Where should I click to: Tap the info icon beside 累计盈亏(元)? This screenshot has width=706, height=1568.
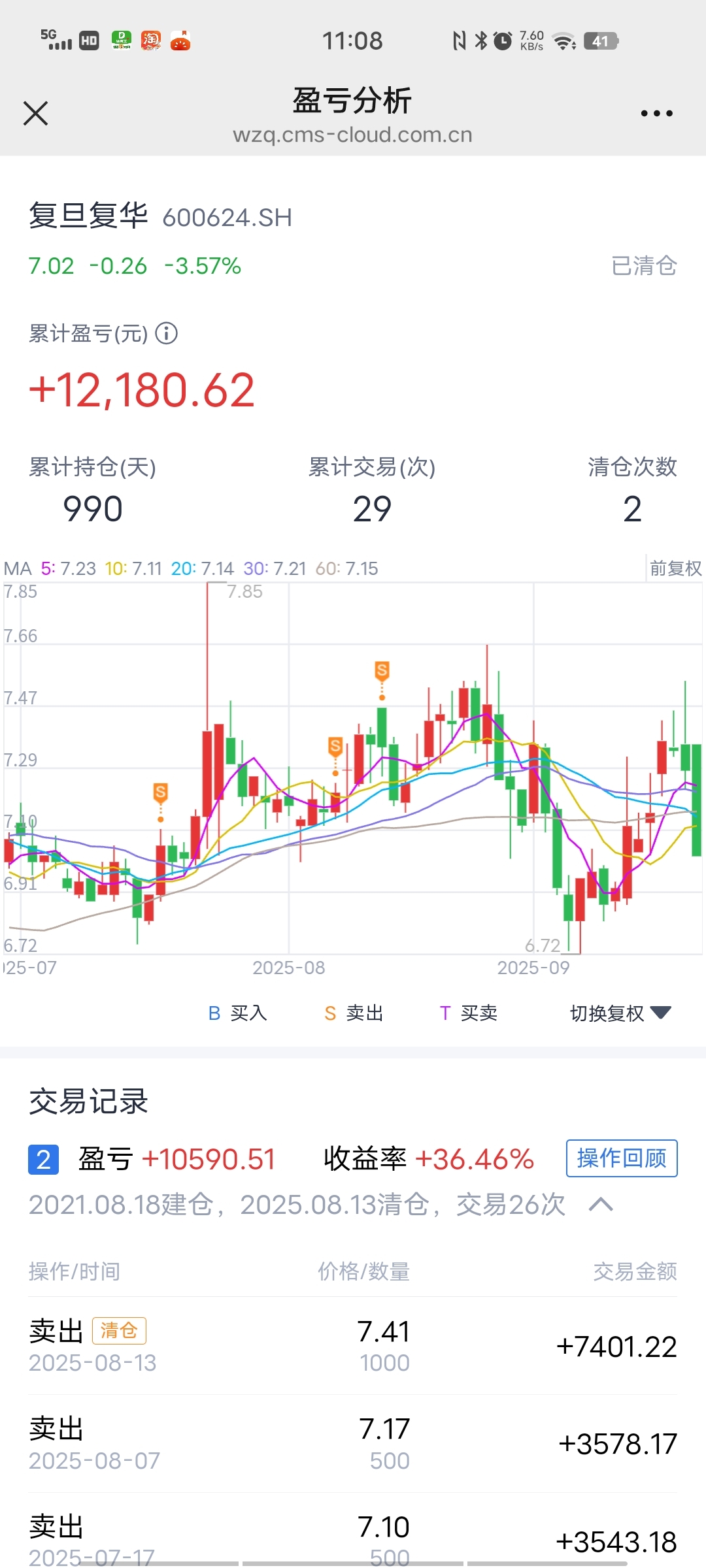pyautogui.click(x=167, y=334)
